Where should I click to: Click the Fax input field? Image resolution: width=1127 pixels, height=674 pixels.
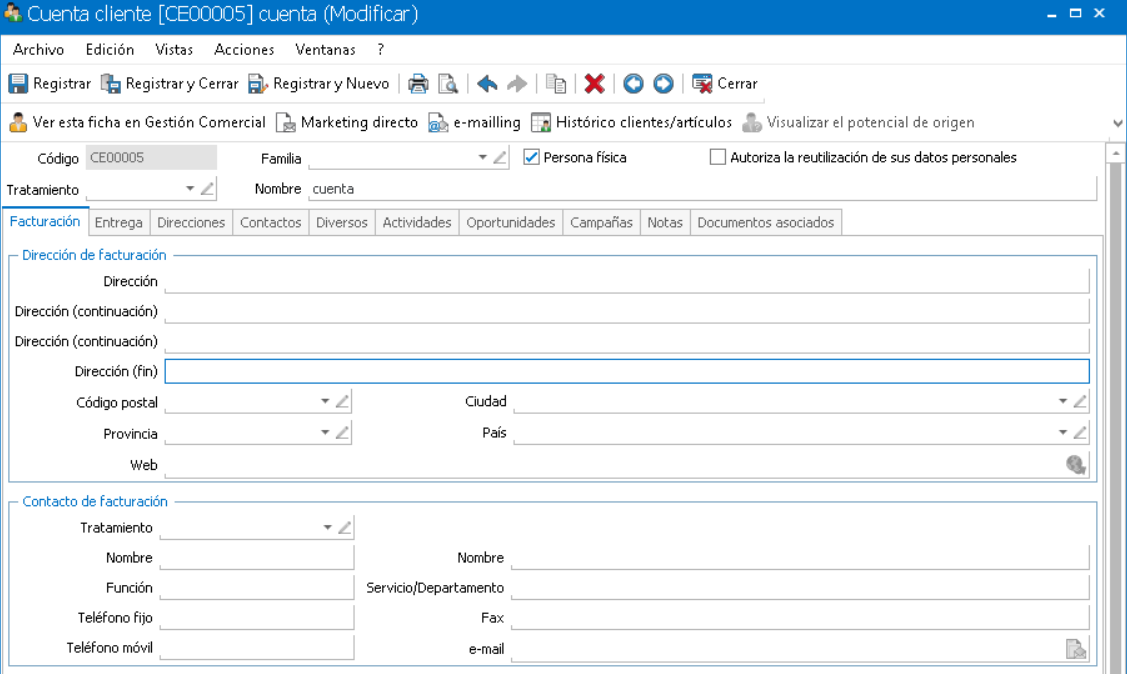[x=800, y=618]
